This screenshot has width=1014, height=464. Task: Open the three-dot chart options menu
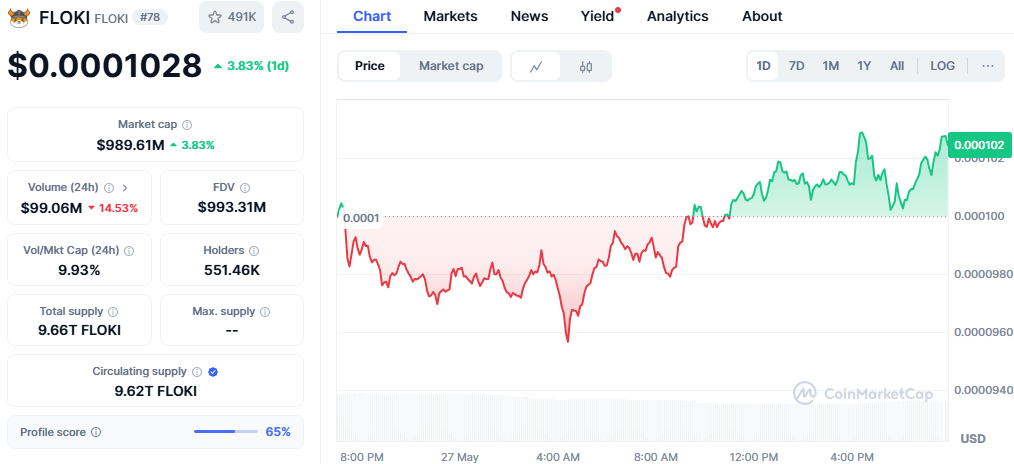pos(987,66)
